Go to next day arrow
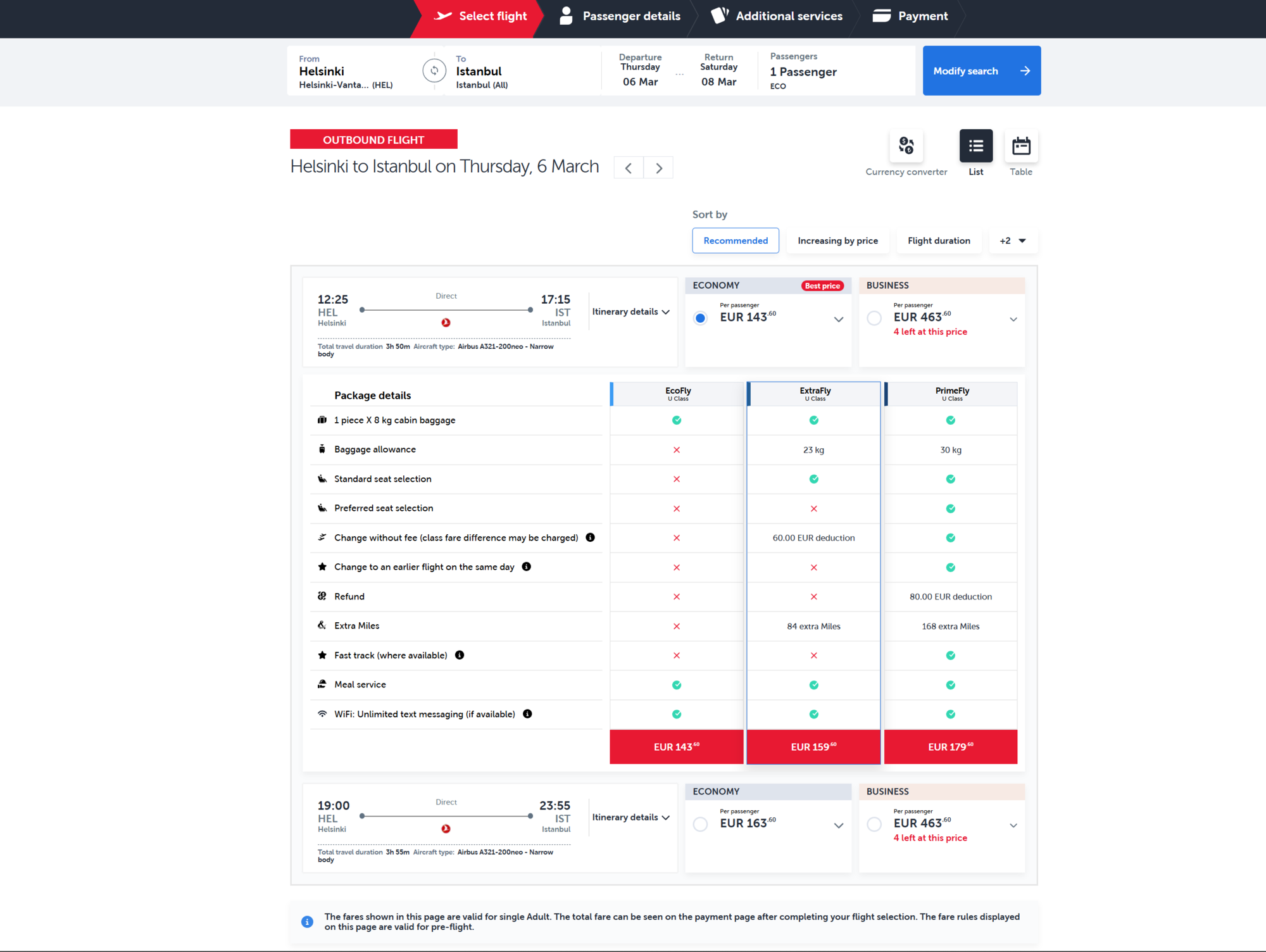Viewport: 1266px width, 952px height. [658, 168]
